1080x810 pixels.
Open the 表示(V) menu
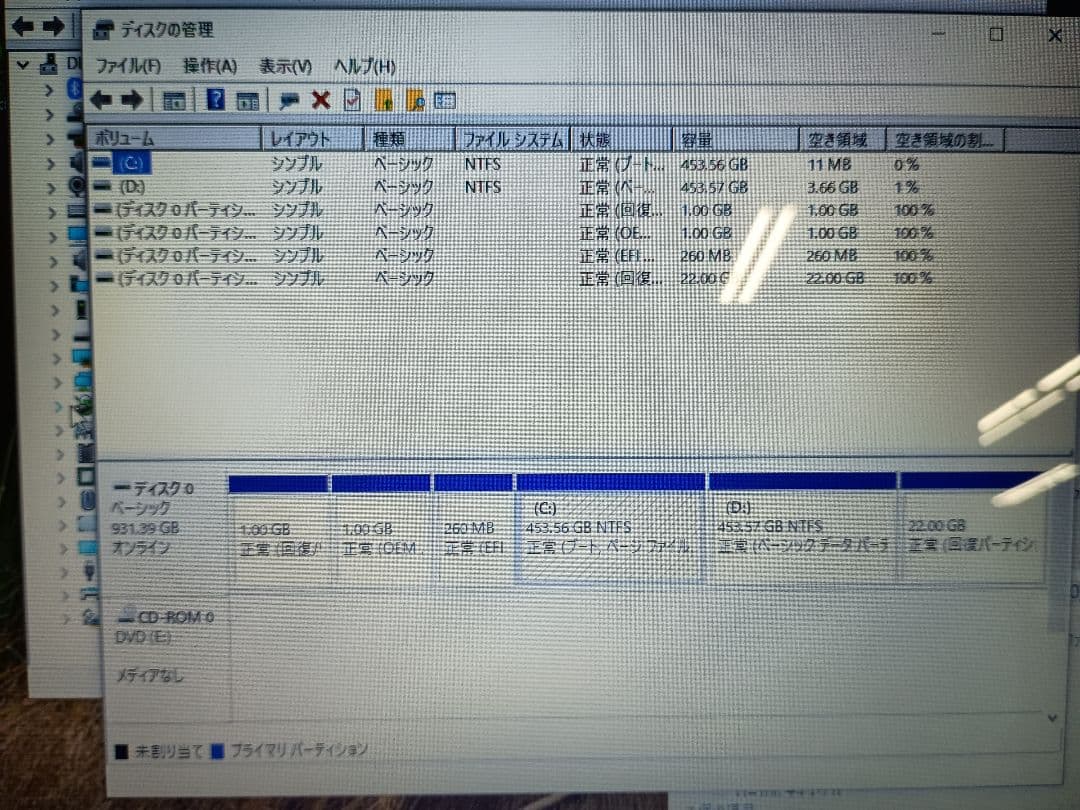(x=283, y=66)
